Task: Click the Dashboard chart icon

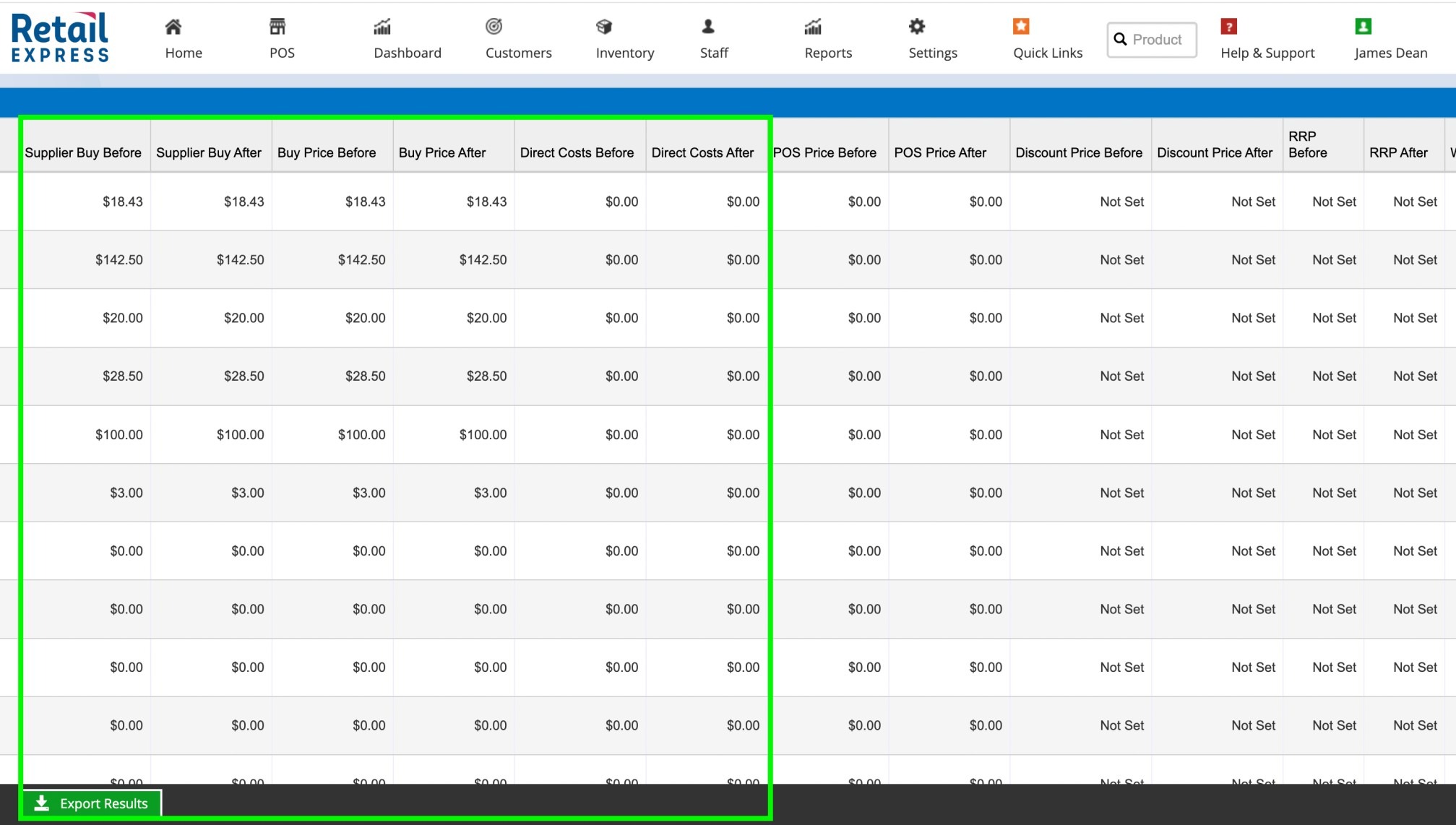Action: pyautogui.click(x=382, y=27)
